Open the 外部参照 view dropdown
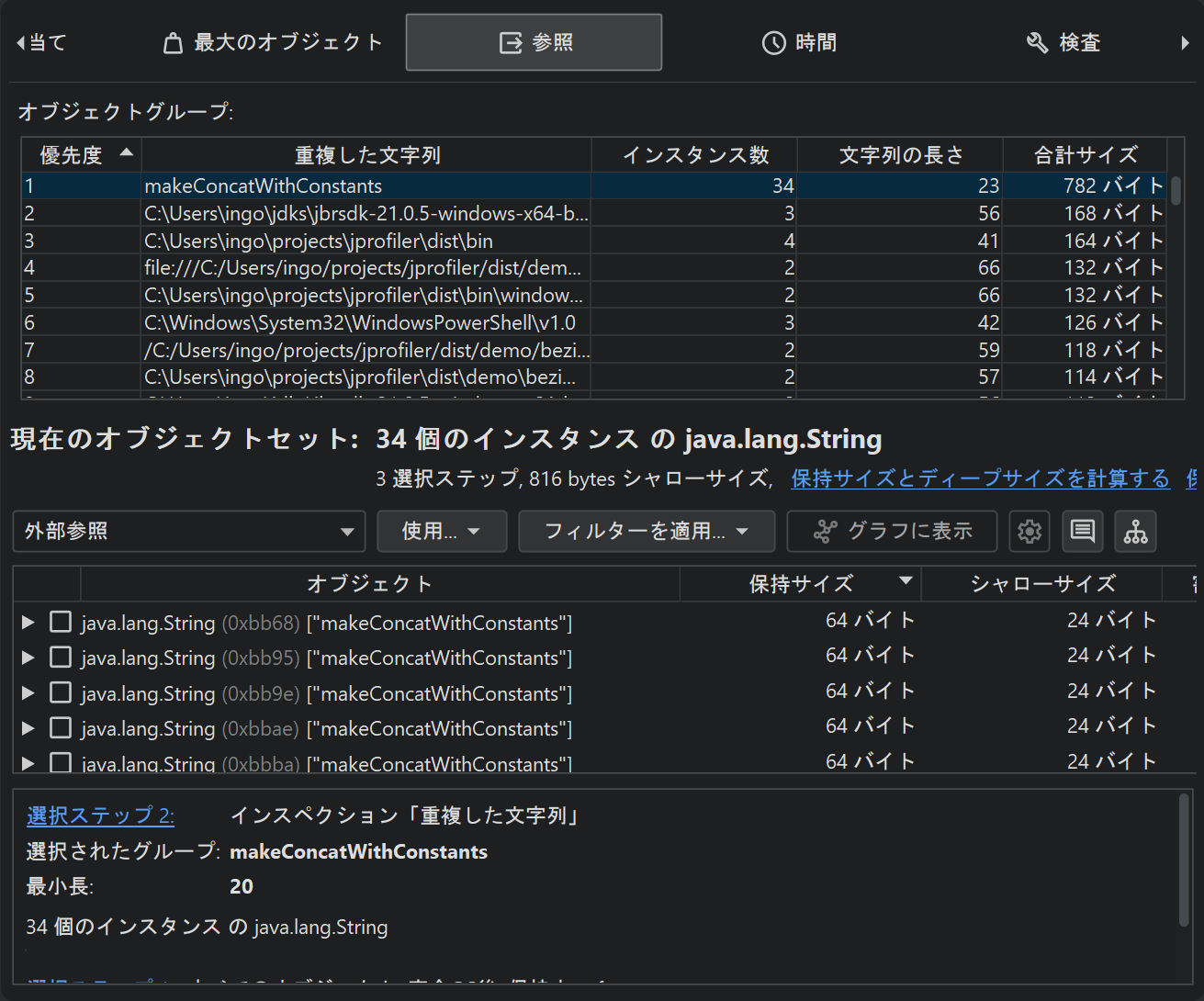This screenshot has height=1001, width=1204. pyautogui.click(x=189, y=532)
